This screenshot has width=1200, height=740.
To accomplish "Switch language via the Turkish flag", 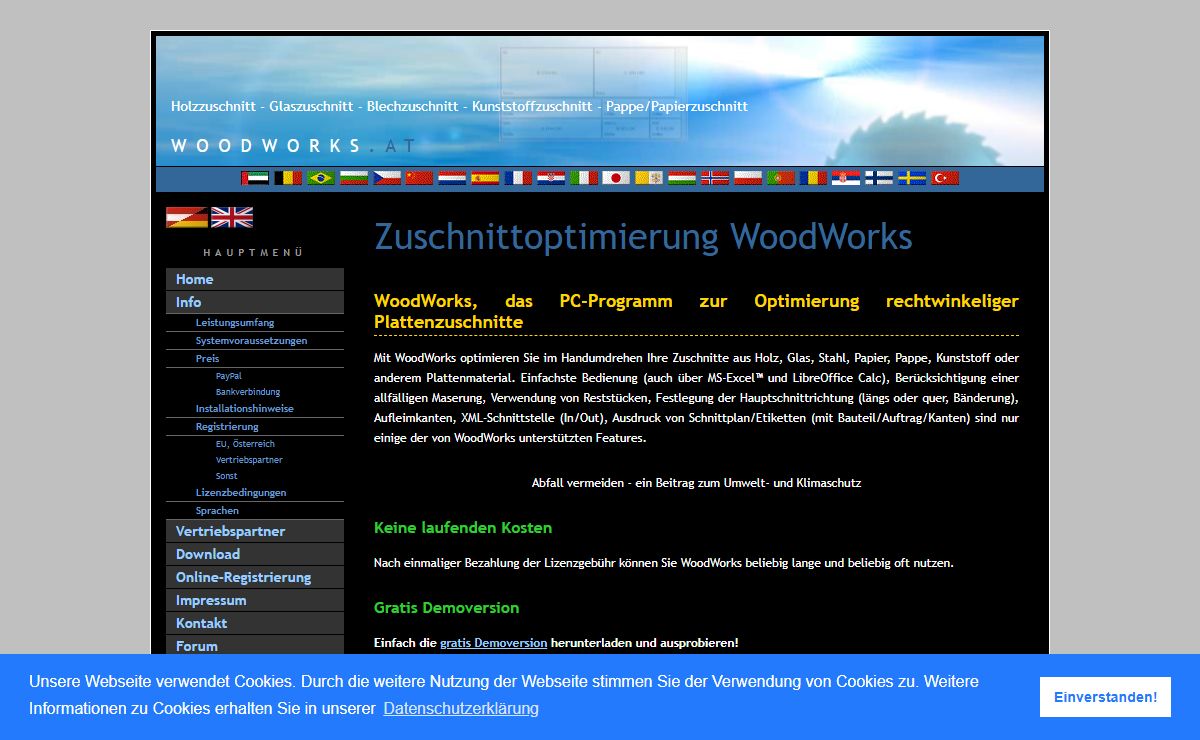I will (x=945, y=178).
